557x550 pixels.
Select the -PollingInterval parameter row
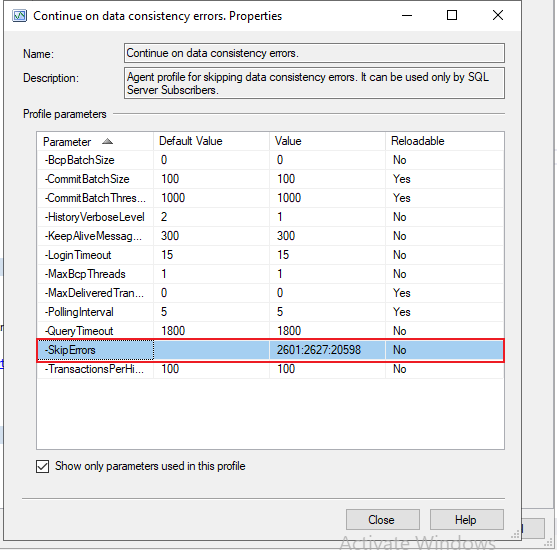point(270,312)
